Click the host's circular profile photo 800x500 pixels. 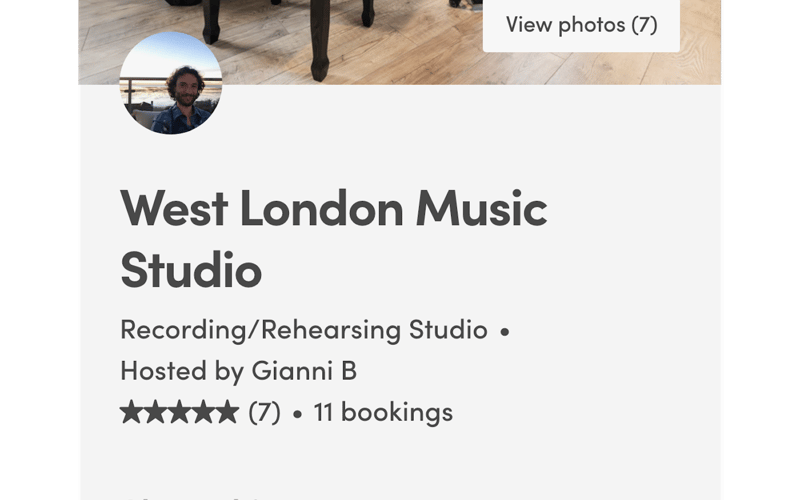tap(171, 83)
